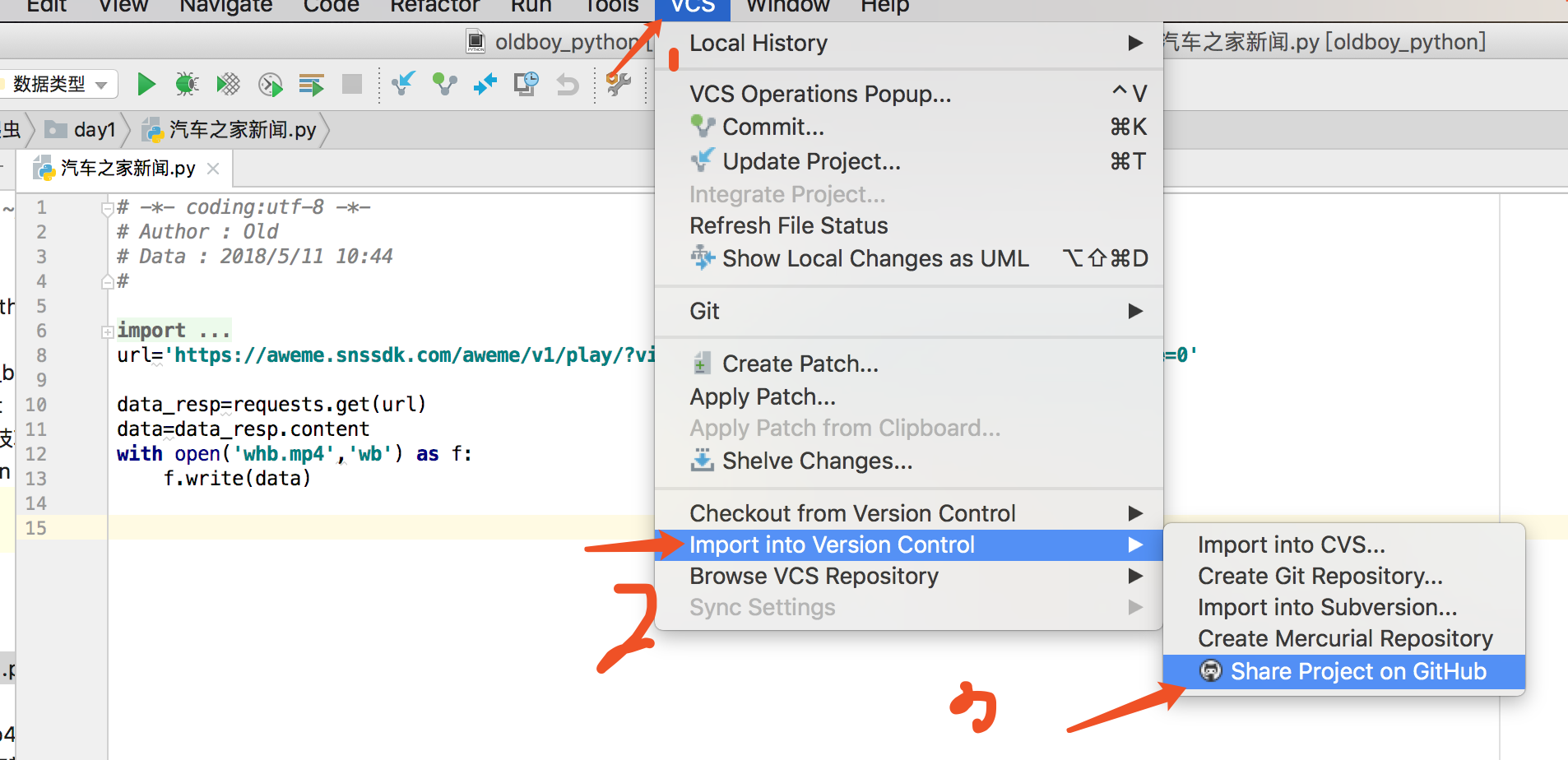Click the code line 'f.write(data)'
The image size is (1568, 760).
(x=237, y=479)
